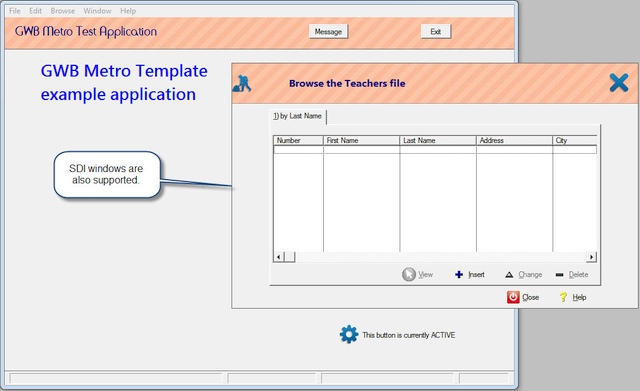Image resolution: width=640 pixels, height=391 pixels.
Task: Click the scroll right arrow of list
Action: point(591,257)
